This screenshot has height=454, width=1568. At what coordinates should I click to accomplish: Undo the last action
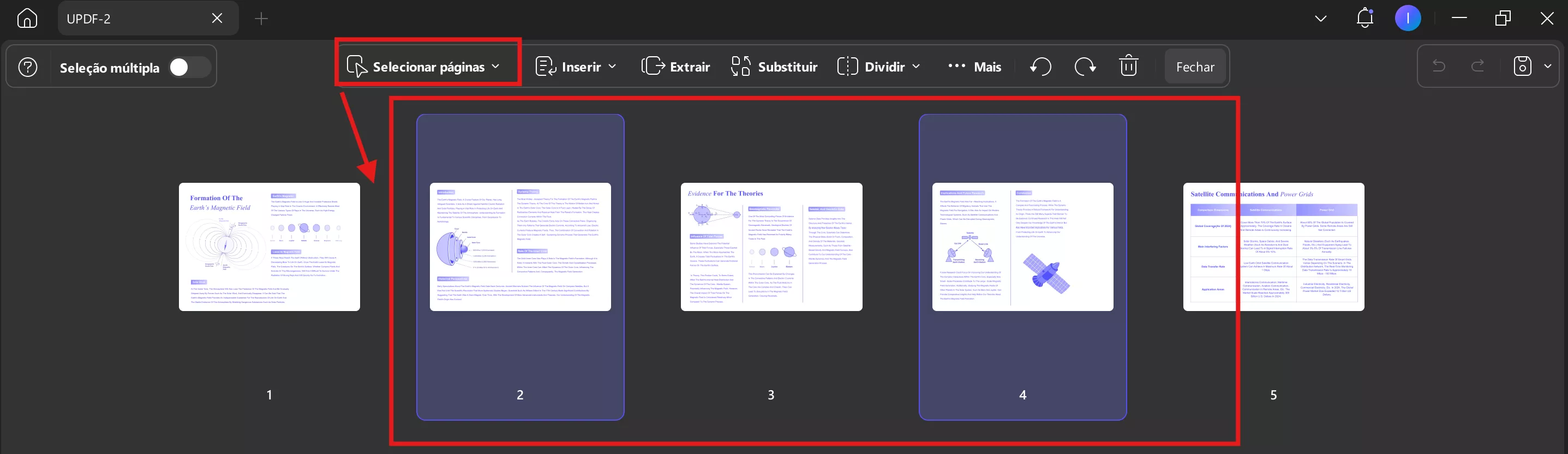point(1439,65)
